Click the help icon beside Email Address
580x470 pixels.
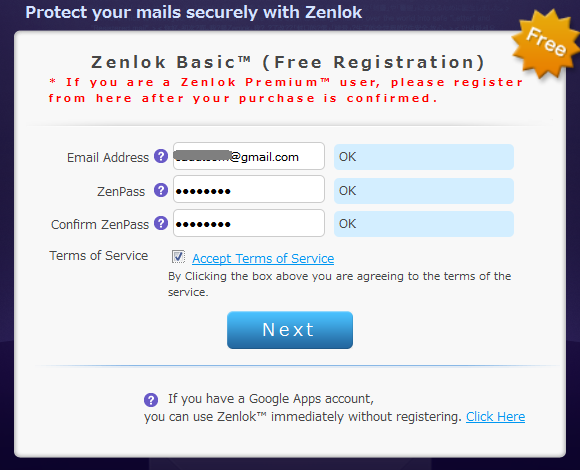(x=161, y=156)
